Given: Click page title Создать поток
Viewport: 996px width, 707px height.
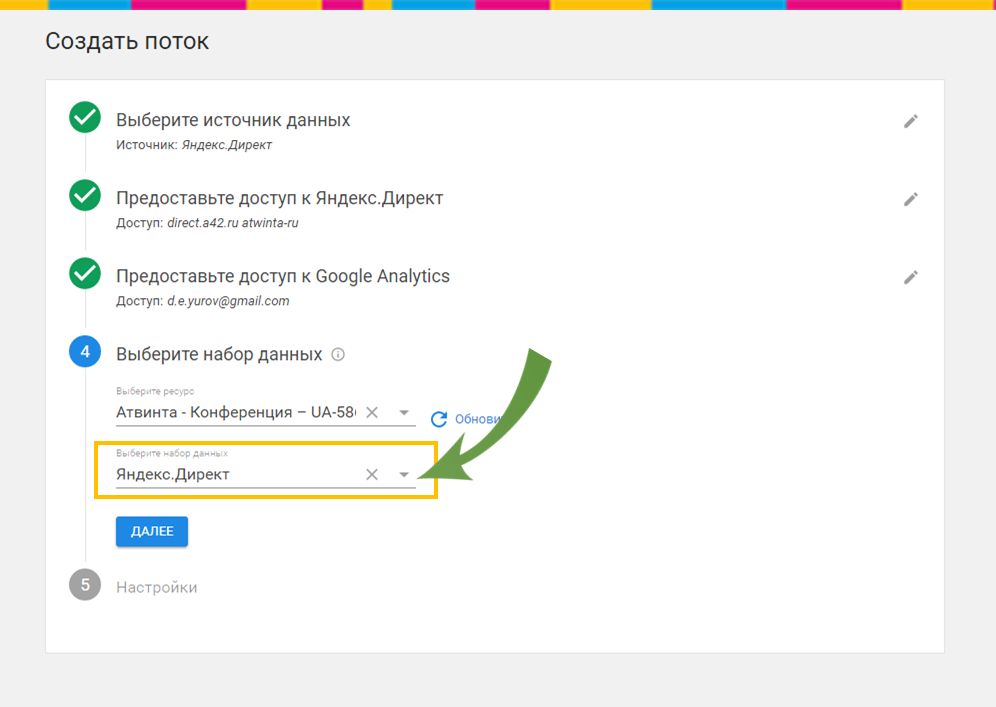Looking at the screenshot, I should (x=127, y=41).
